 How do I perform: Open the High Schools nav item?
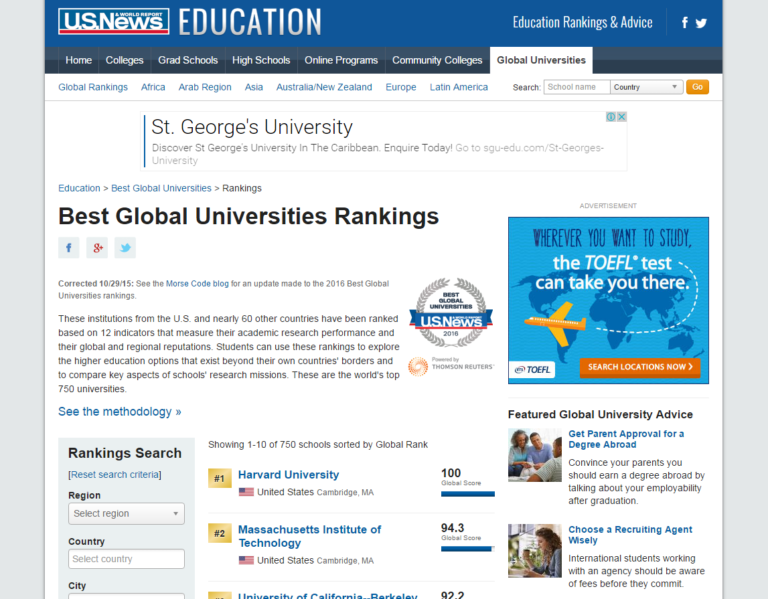click(x=261, y=60)
